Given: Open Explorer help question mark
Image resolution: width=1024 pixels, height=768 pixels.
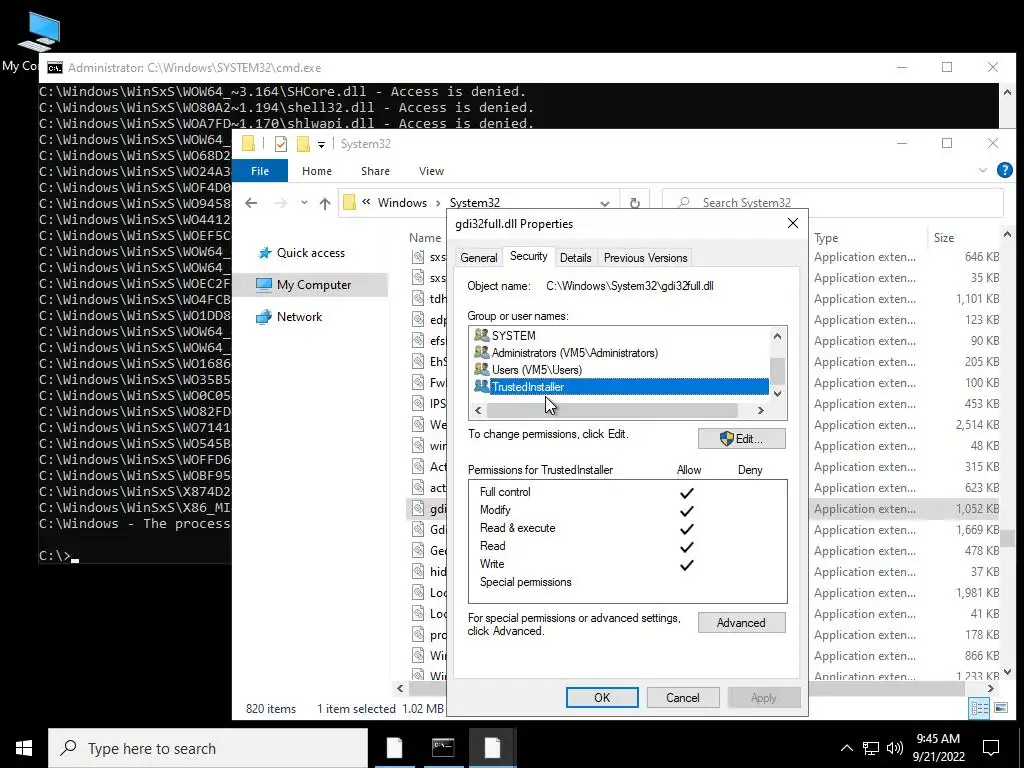Looking at the screenshot, I should [1004, 171].
